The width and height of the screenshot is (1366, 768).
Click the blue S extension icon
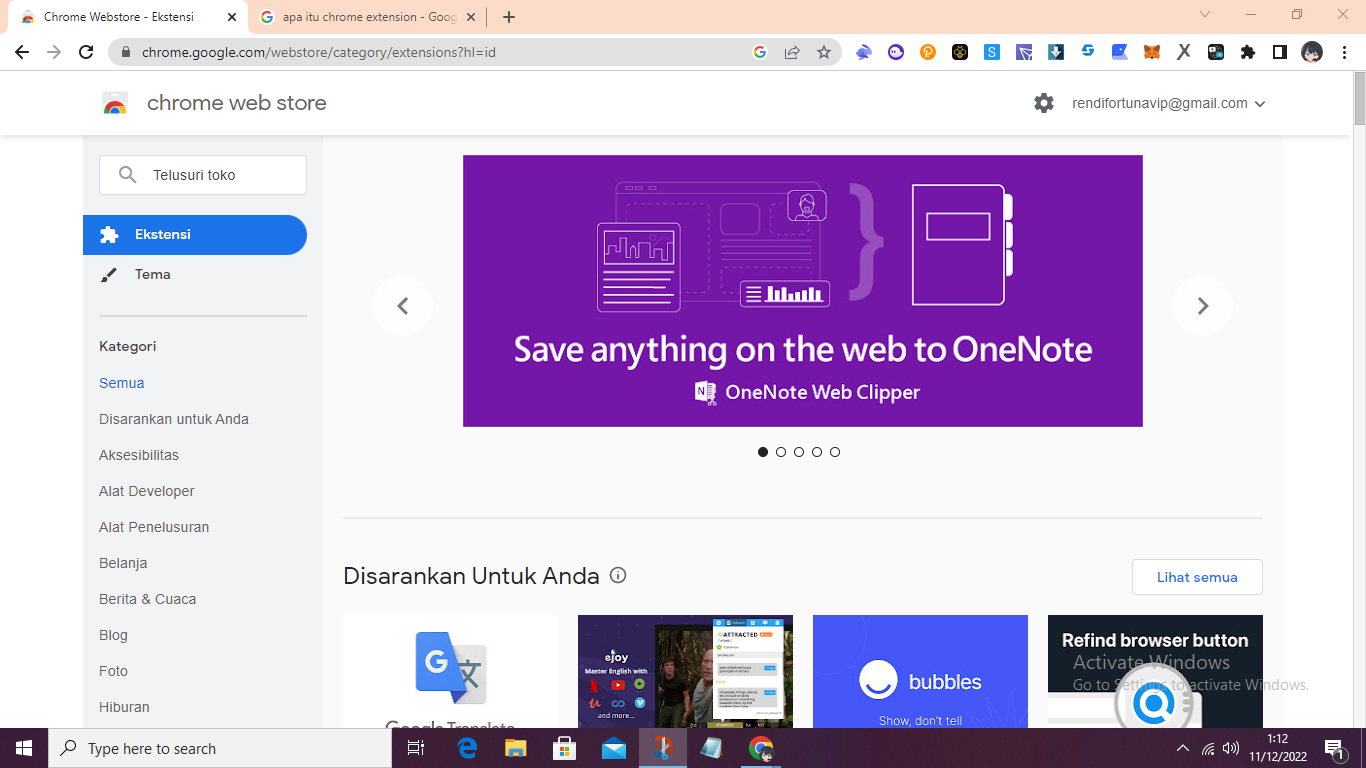coord(992,52)
